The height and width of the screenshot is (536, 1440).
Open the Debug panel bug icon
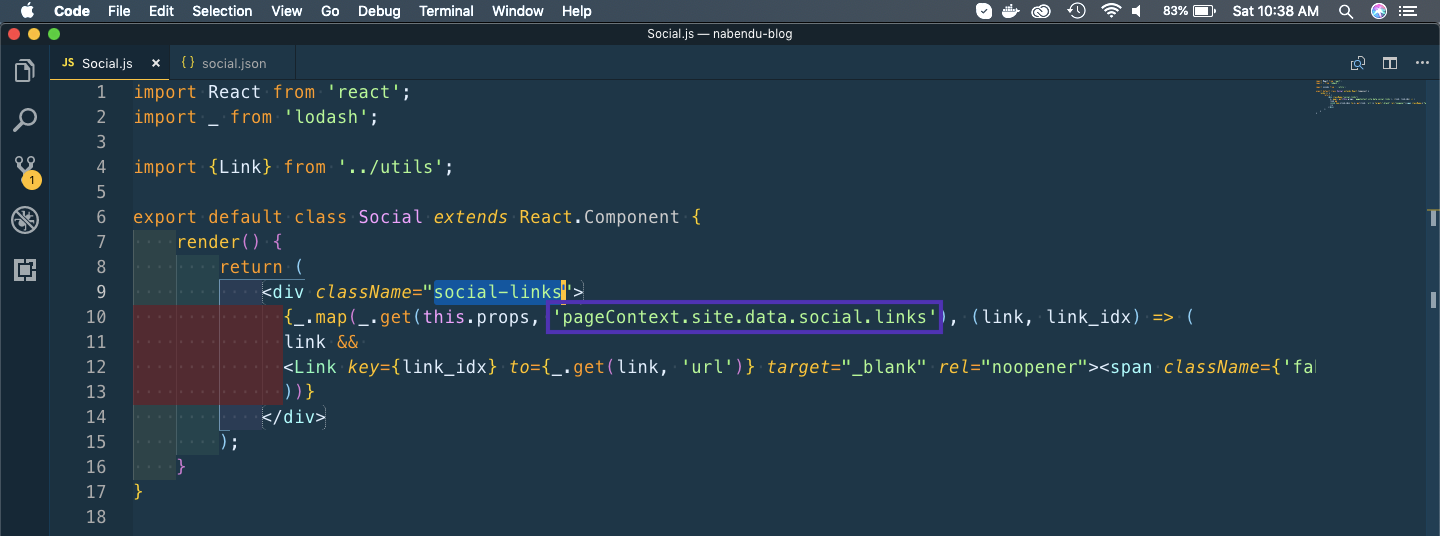(x=25, y=220)
